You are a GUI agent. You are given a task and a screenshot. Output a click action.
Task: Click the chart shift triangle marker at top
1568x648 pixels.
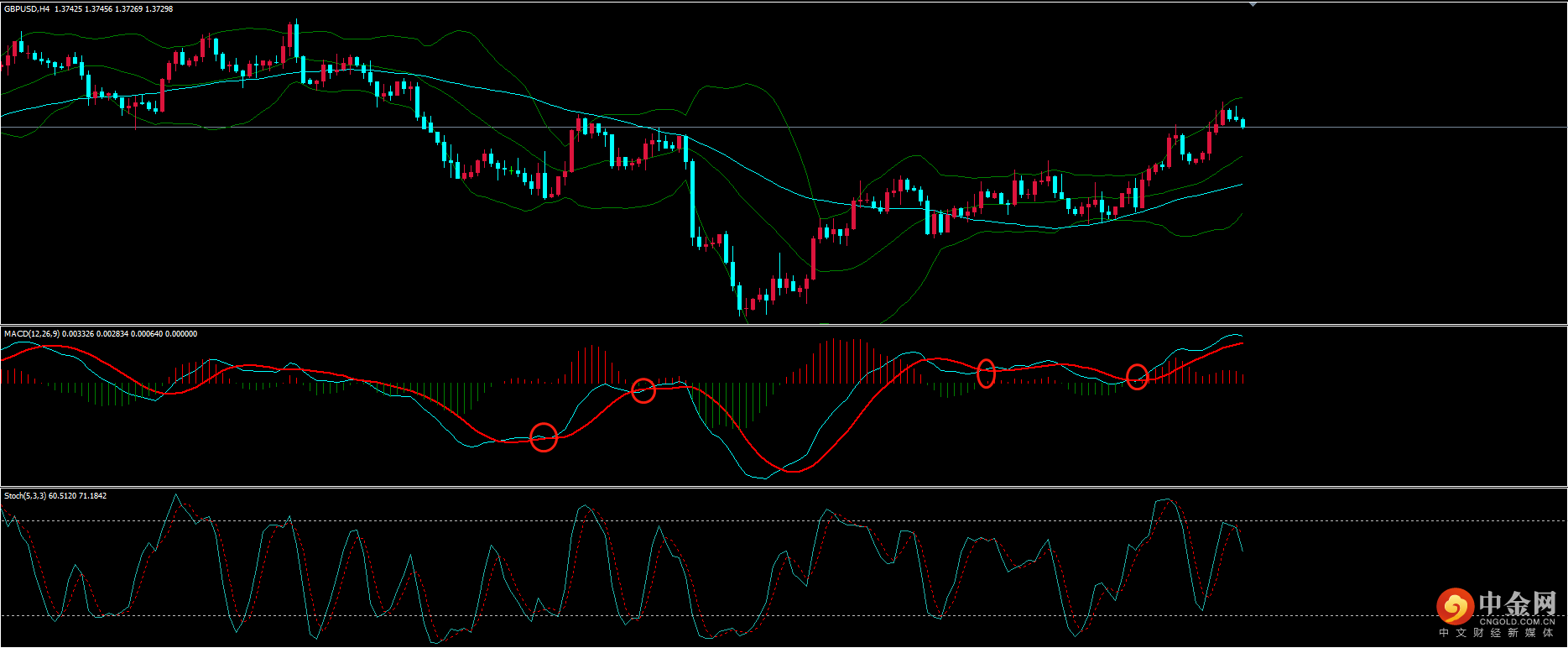pos(1253,5)
